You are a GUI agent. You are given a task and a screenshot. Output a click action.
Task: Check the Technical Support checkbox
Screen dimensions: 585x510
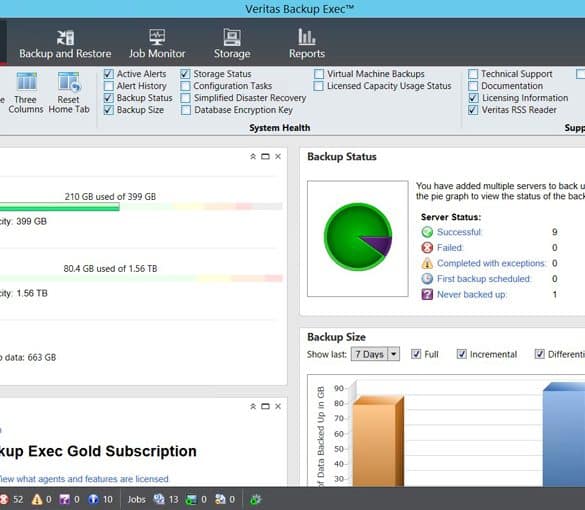[473, 74]
